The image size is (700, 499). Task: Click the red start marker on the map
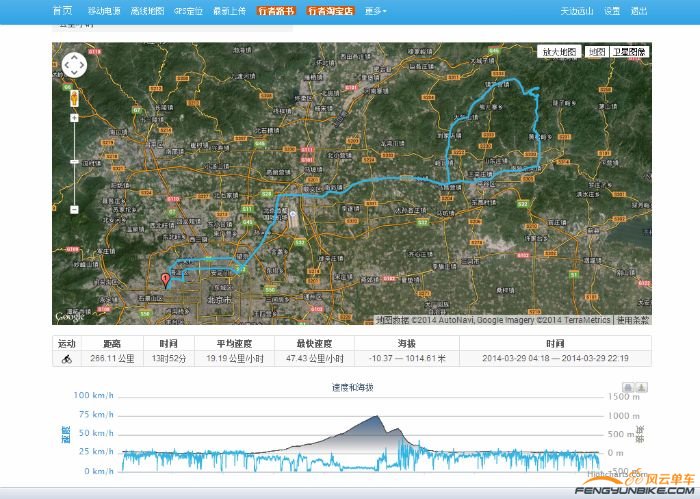[165, 281]
